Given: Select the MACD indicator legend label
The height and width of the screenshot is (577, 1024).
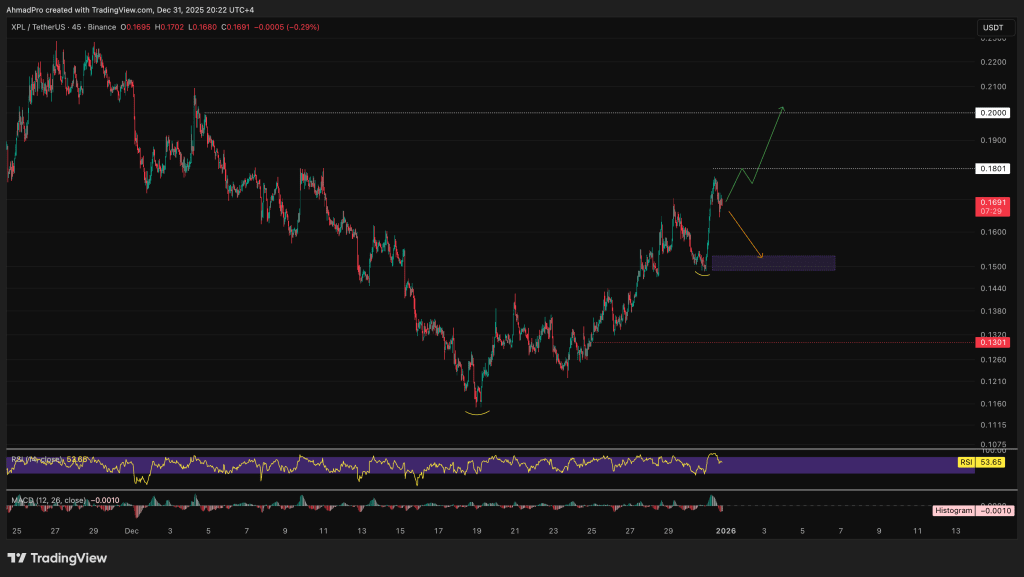Looking at the screenshot, I should tap(50, 500).
